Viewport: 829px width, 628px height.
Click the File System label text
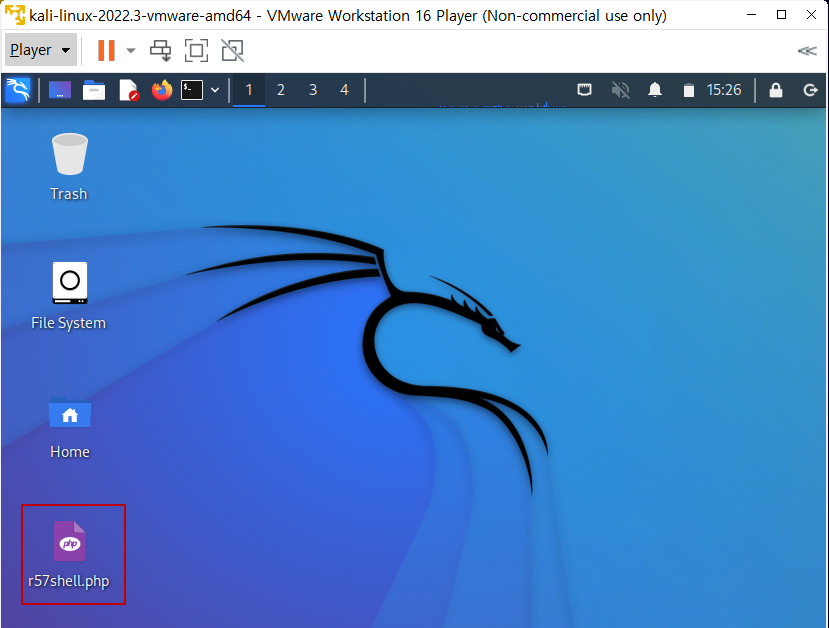[x=69, y=323]
